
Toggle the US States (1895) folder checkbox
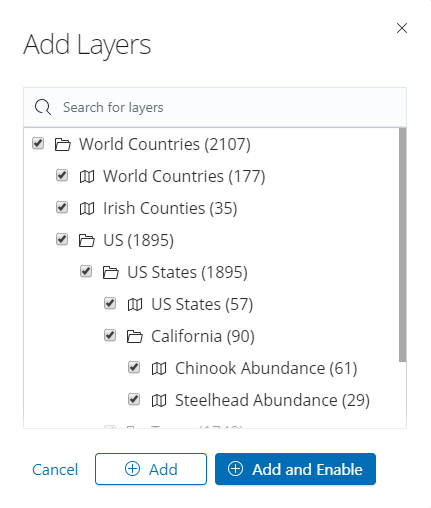86,272
